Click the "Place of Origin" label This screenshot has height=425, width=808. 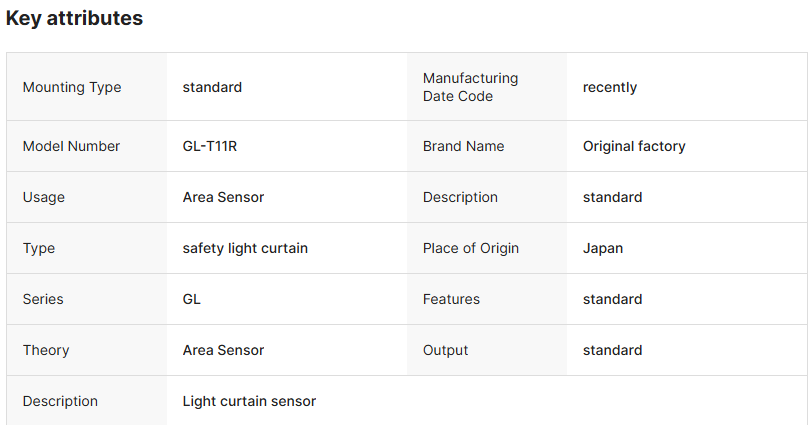471,248
